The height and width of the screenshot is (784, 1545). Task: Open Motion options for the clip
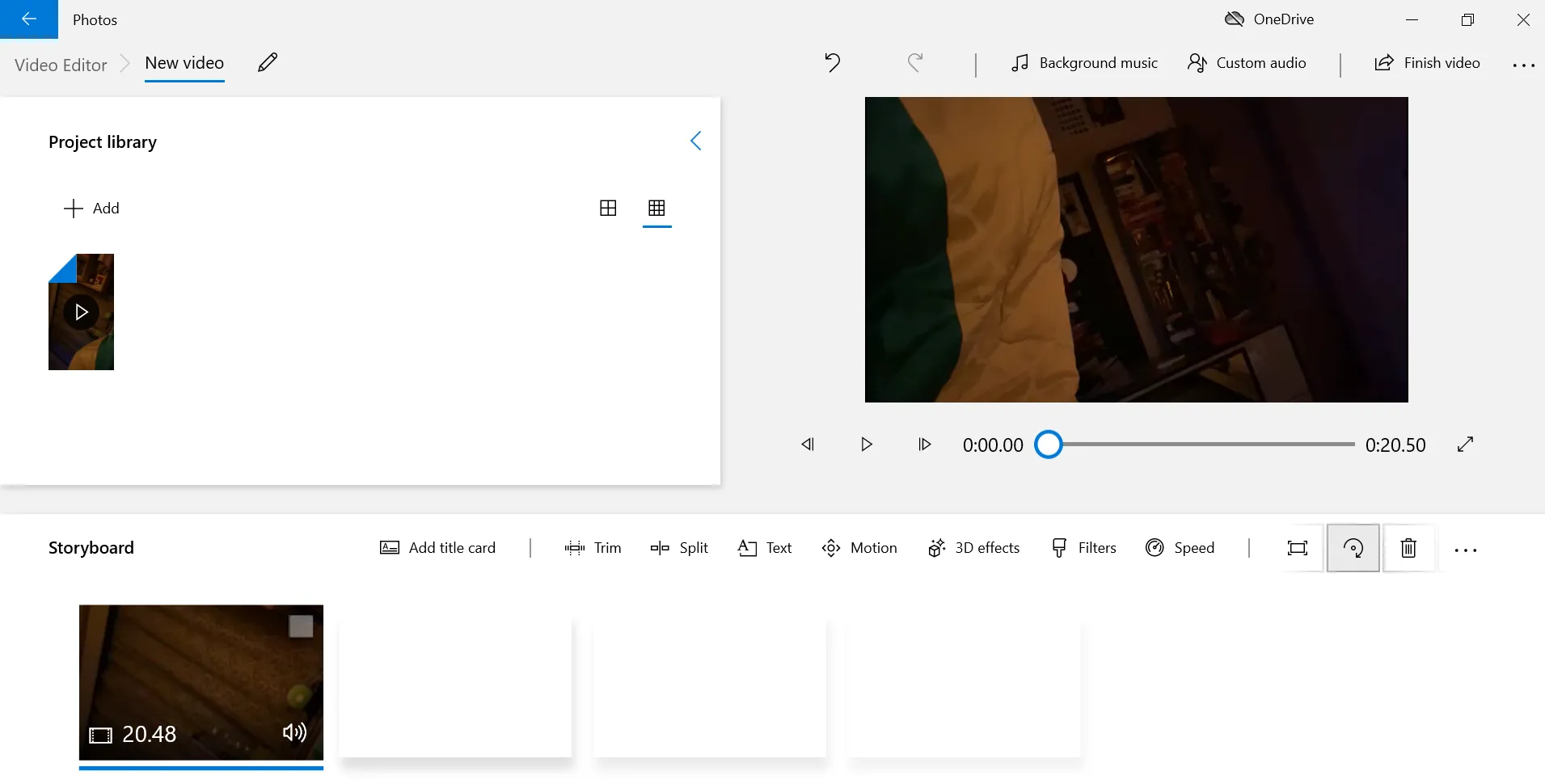pyautogui.click(x=859, y=548)
